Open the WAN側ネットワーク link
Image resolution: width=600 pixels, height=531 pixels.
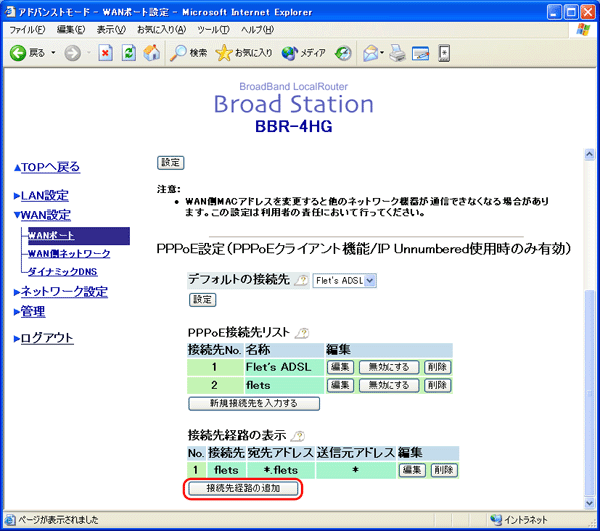tap(69, 253)
